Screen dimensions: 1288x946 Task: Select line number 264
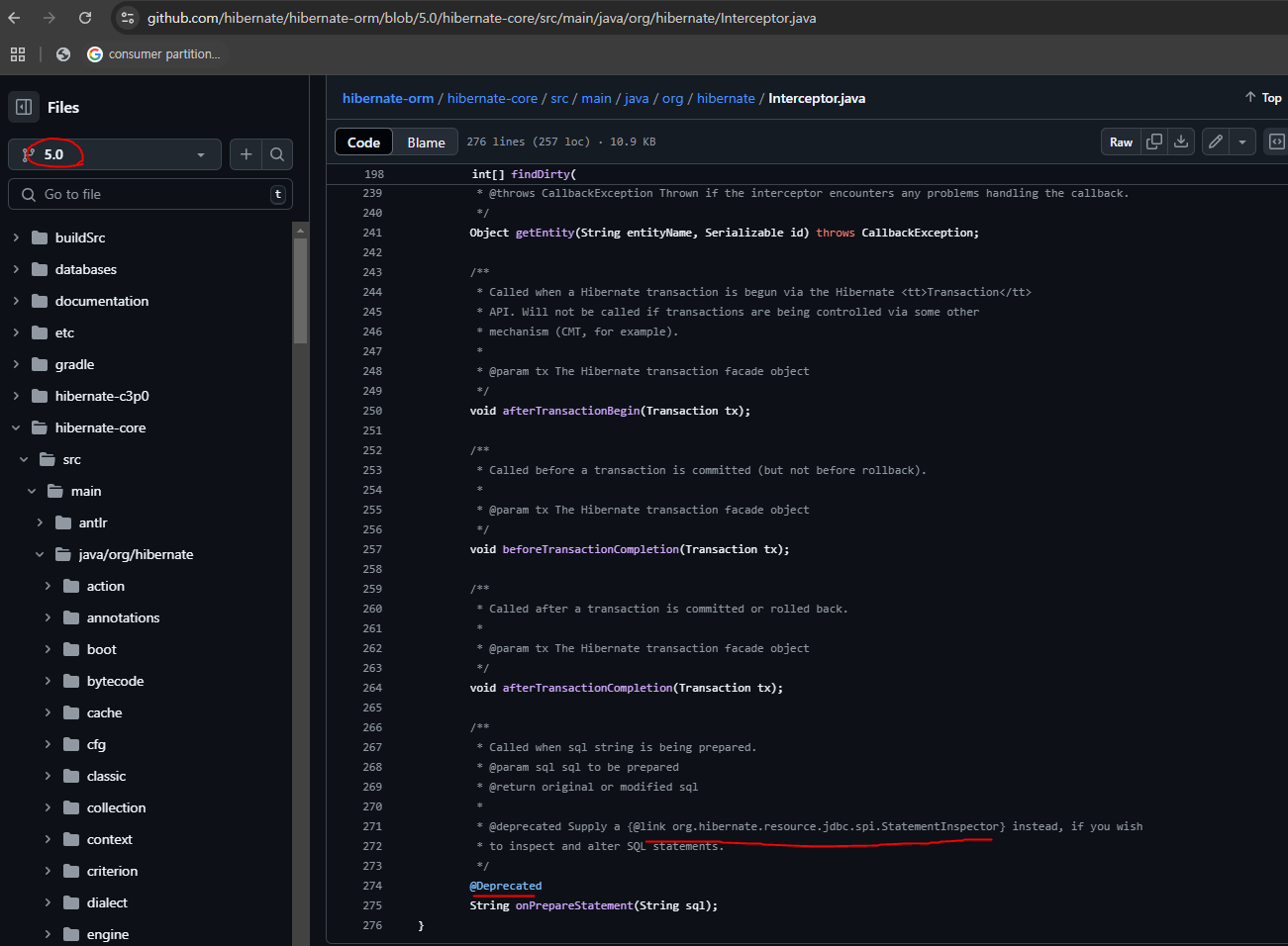372,688
